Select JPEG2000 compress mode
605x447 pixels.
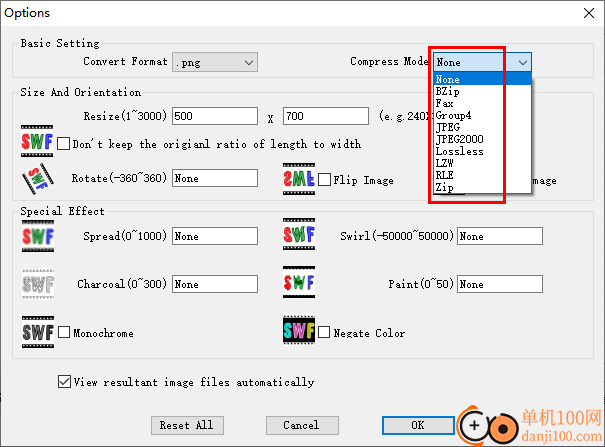click(482, 139)
